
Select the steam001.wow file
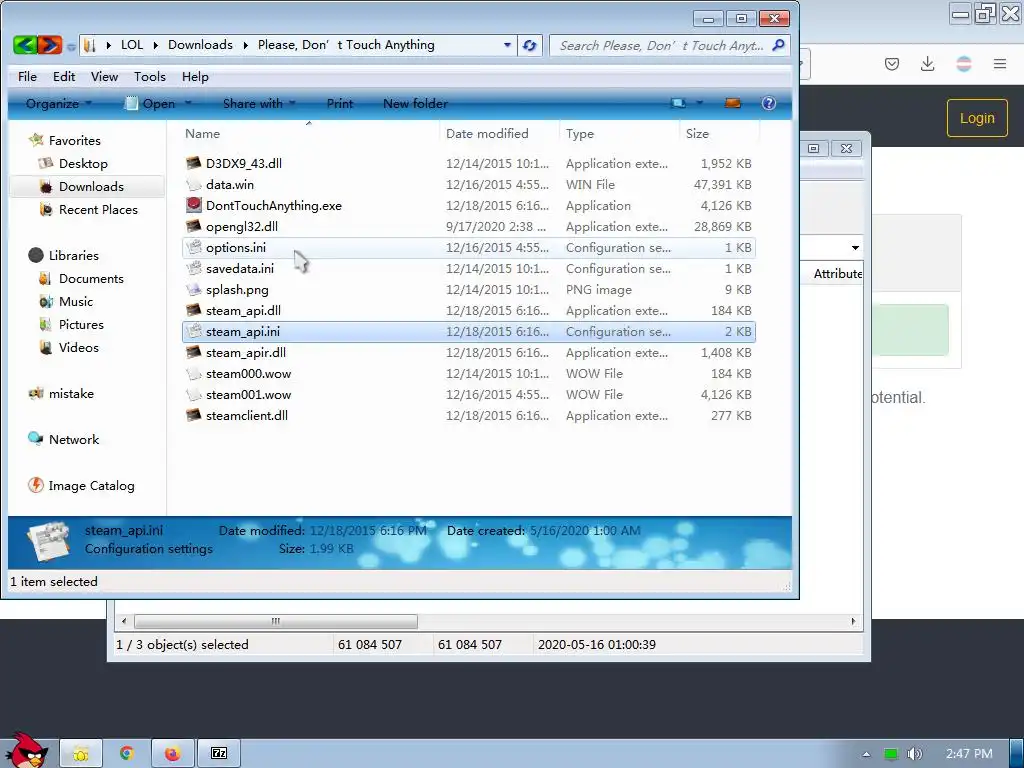469,394
